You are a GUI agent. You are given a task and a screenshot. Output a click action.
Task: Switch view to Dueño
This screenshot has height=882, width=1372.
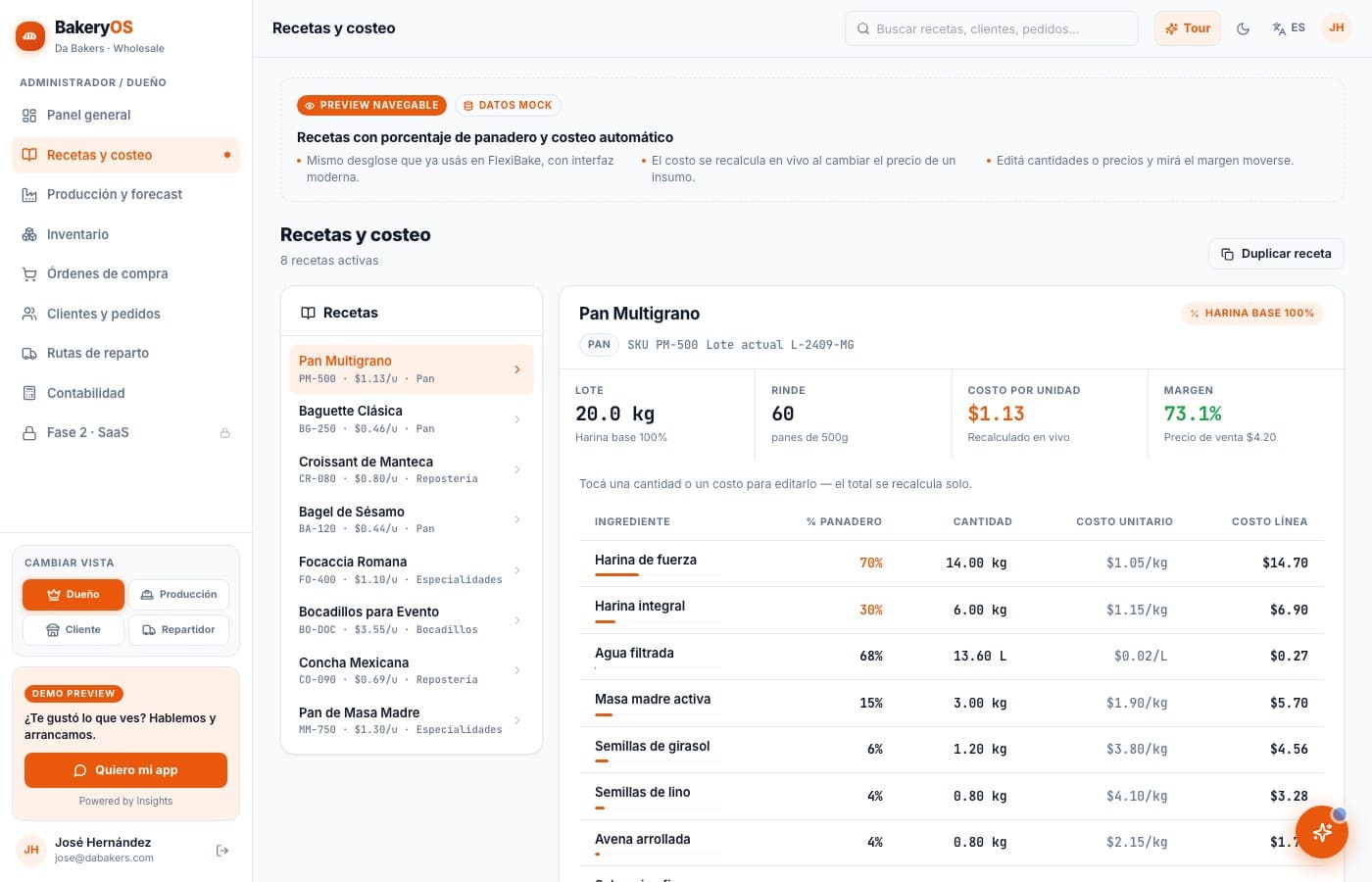click(x=73, y=594)
